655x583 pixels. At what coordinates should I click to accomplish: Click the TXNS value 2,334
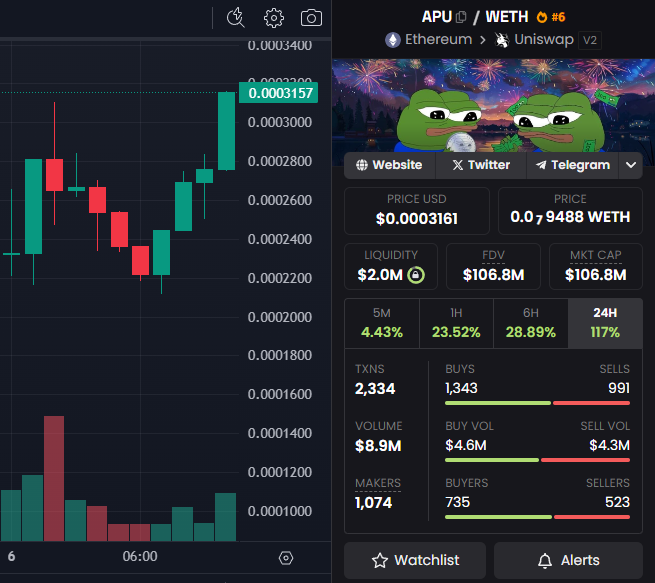click(x=375, y=389)
